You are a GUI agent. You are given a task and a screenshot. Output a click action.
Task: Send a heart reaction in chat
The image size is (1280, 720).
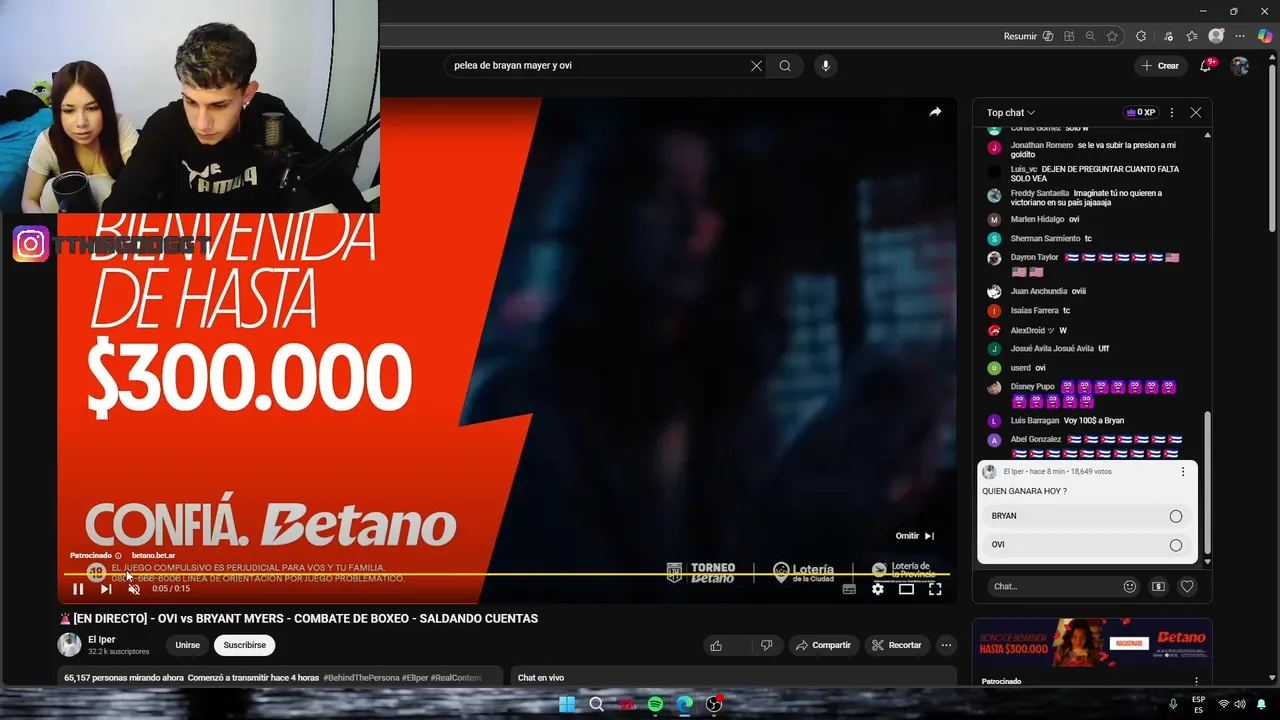click(1187, 587)
